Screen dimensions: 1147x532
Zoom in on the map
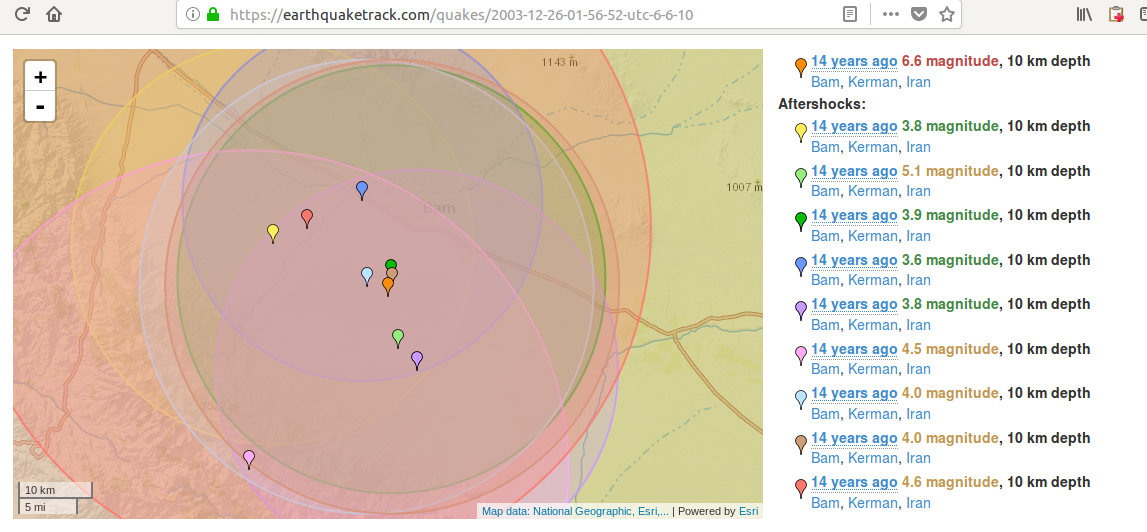click(40, 77)
